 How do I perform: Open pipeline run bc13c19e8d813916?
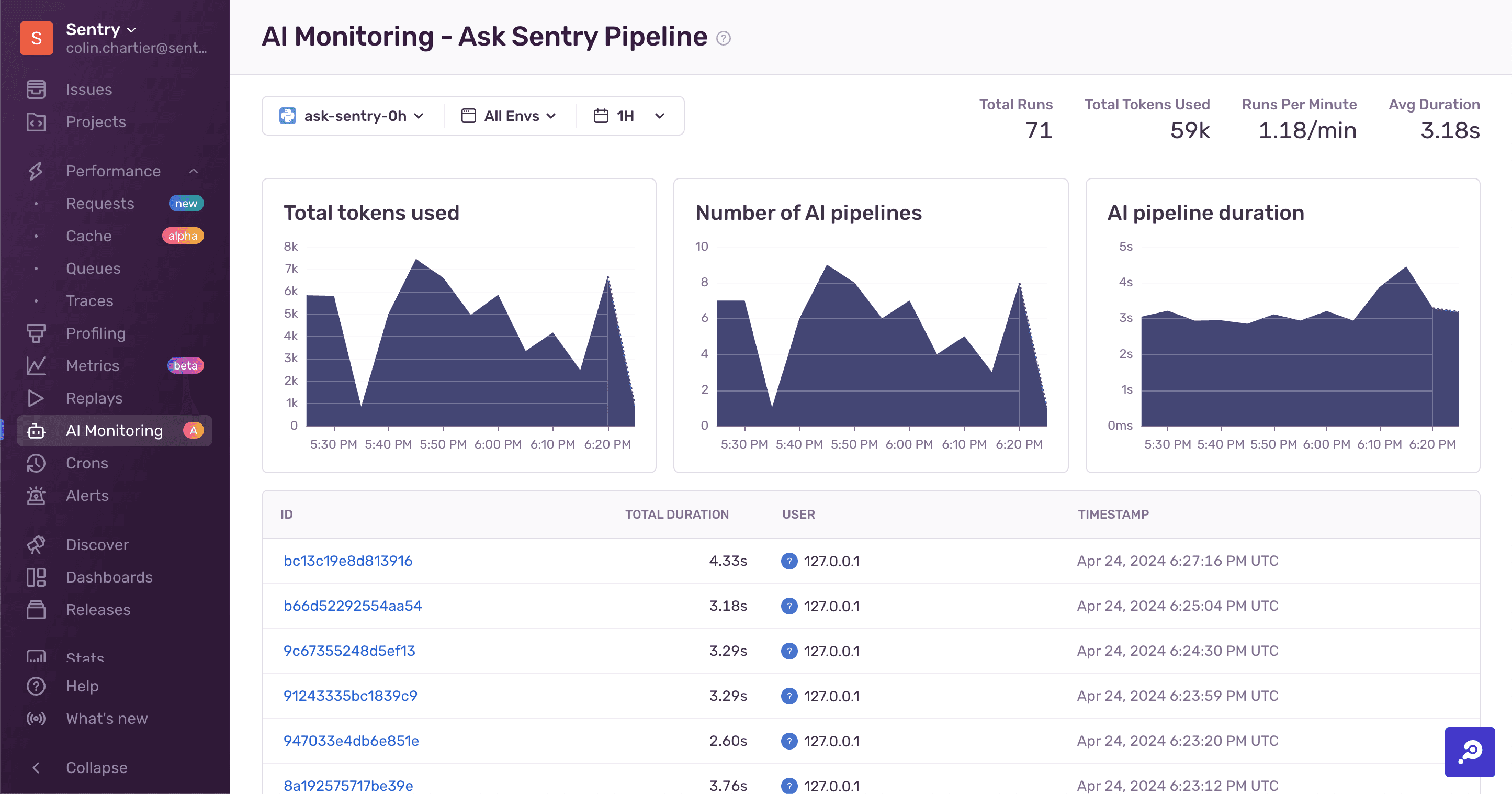(x=348, y=561)
